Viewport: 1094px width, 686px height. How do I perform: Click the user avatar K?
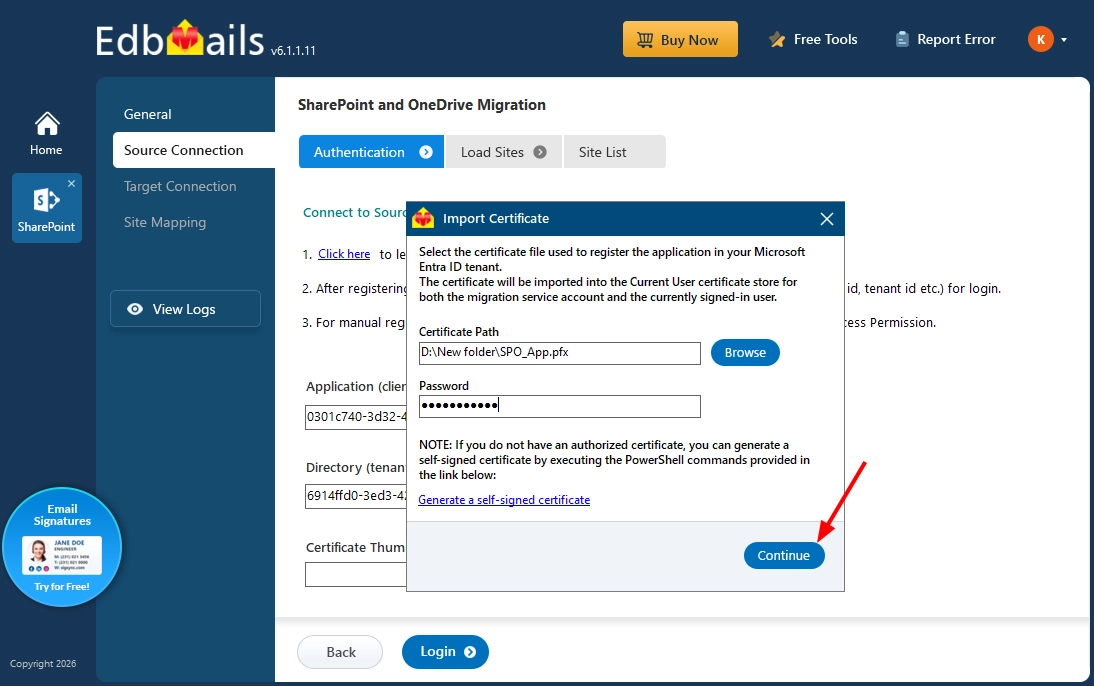tap(1040, 39)
